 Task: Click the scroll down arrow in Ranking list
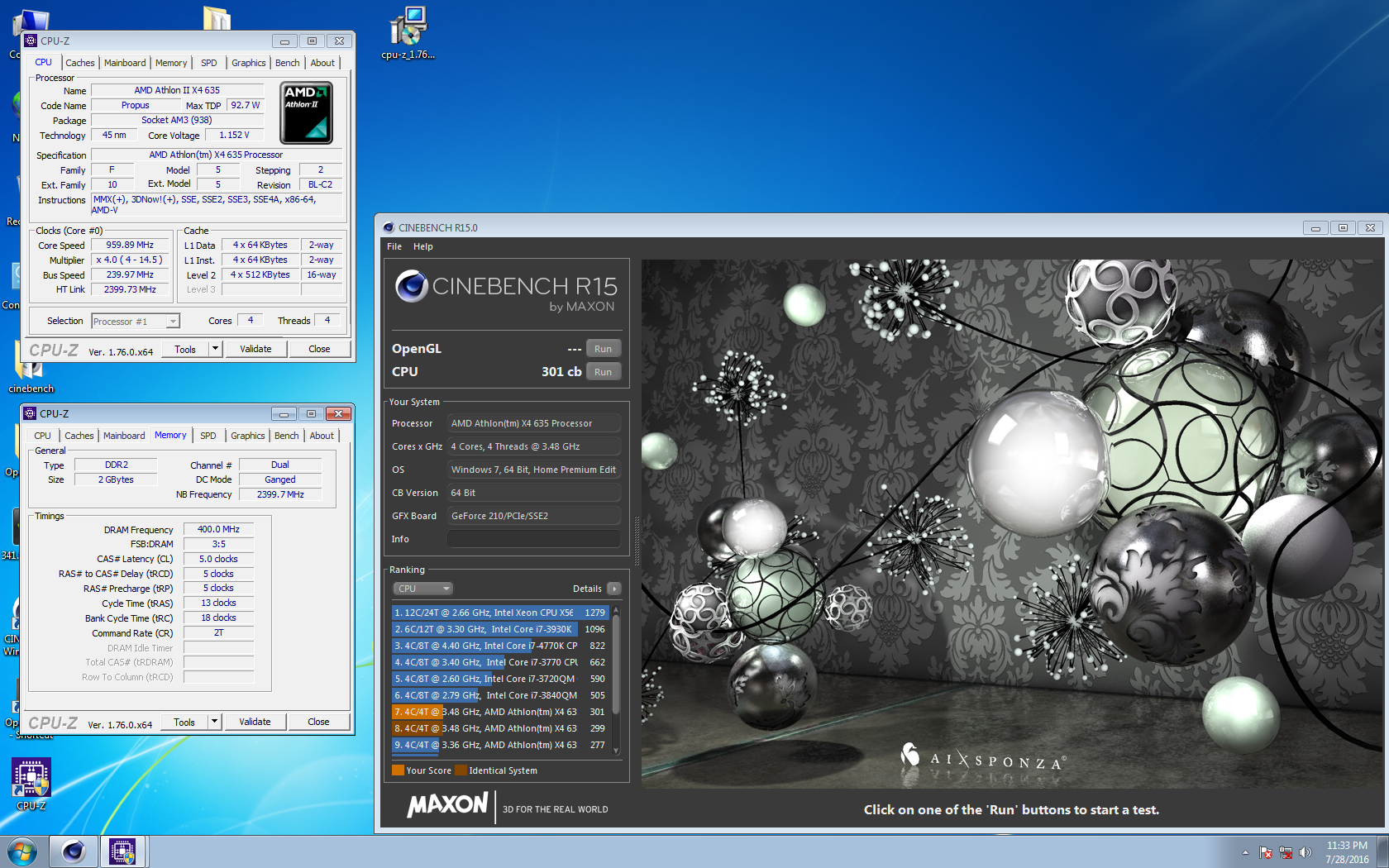[616, 751]
